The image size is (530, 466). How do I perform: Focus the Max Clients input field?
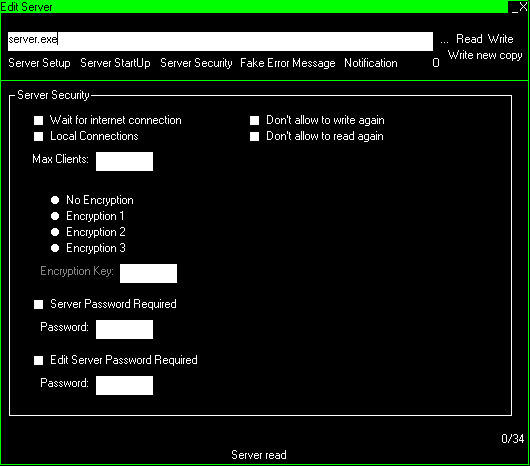tap(124, 162)
